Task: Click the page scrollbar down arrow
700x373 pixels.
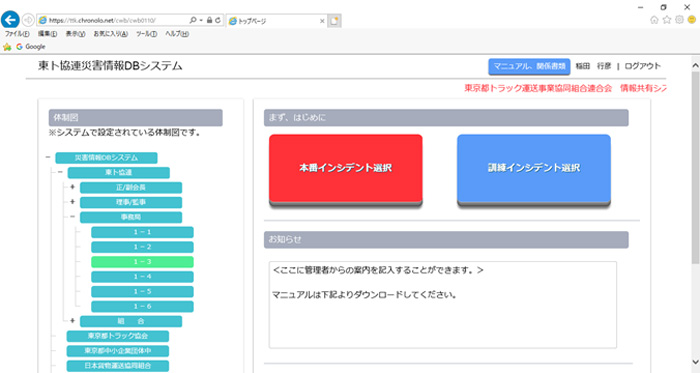Action: pyautogui.click(x=695, y=362)
